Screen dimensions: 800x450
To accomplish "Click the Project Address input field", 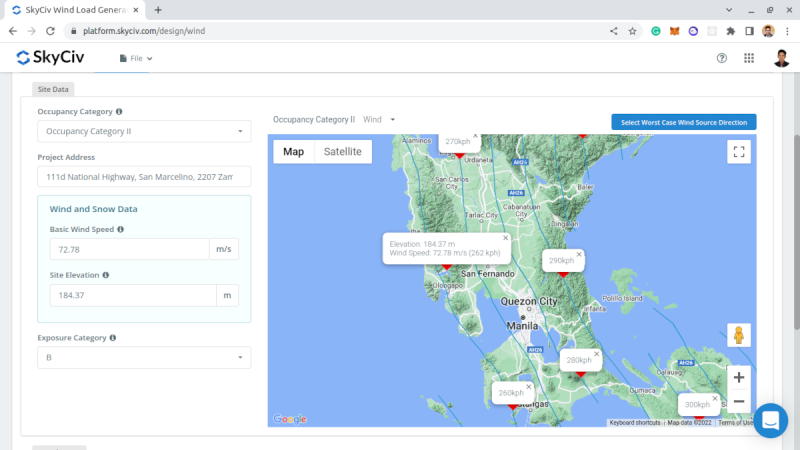I will tap(144, 177).
